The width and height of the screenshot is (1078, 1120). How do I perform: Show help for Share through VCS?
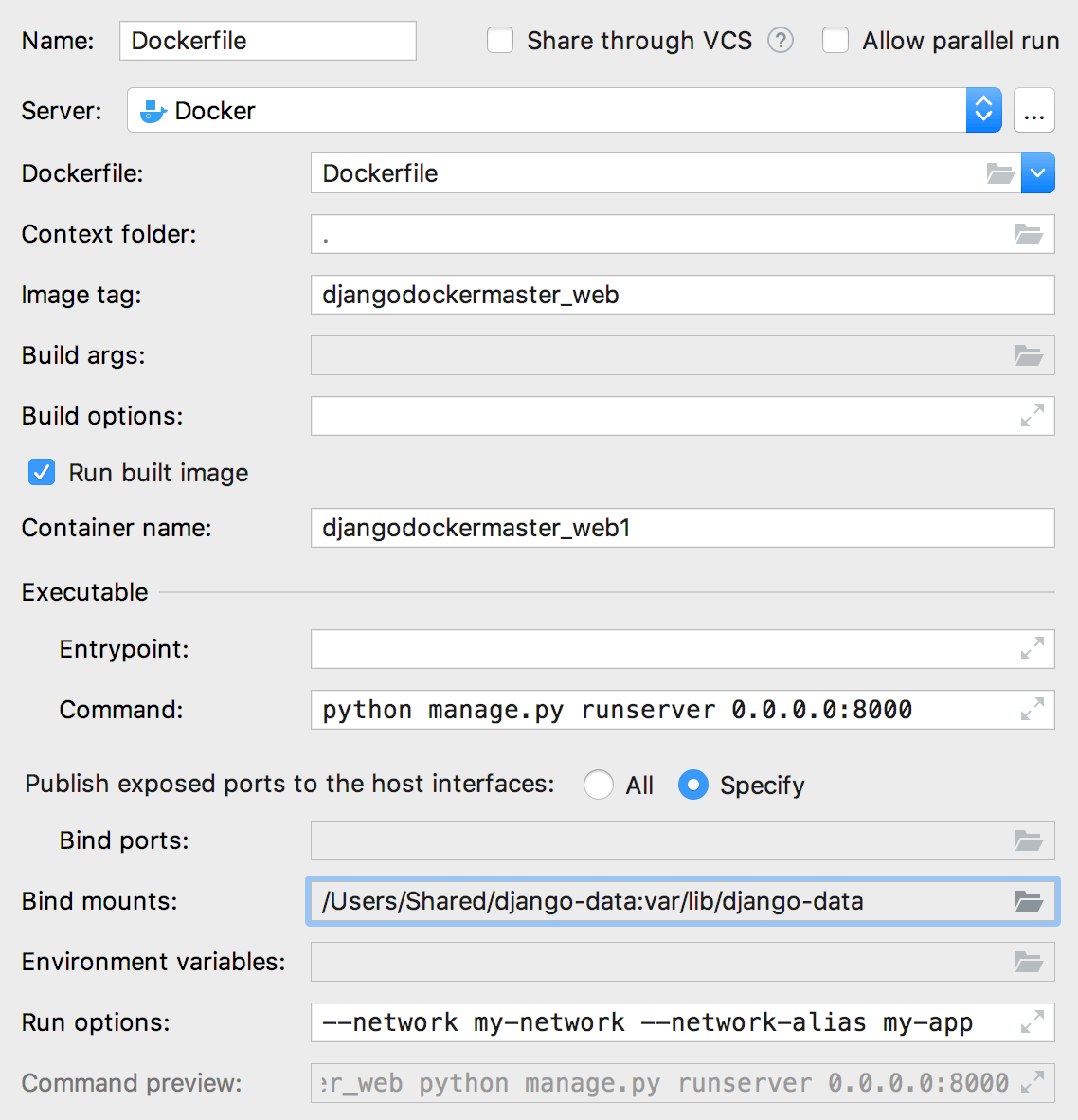(781, 40)
